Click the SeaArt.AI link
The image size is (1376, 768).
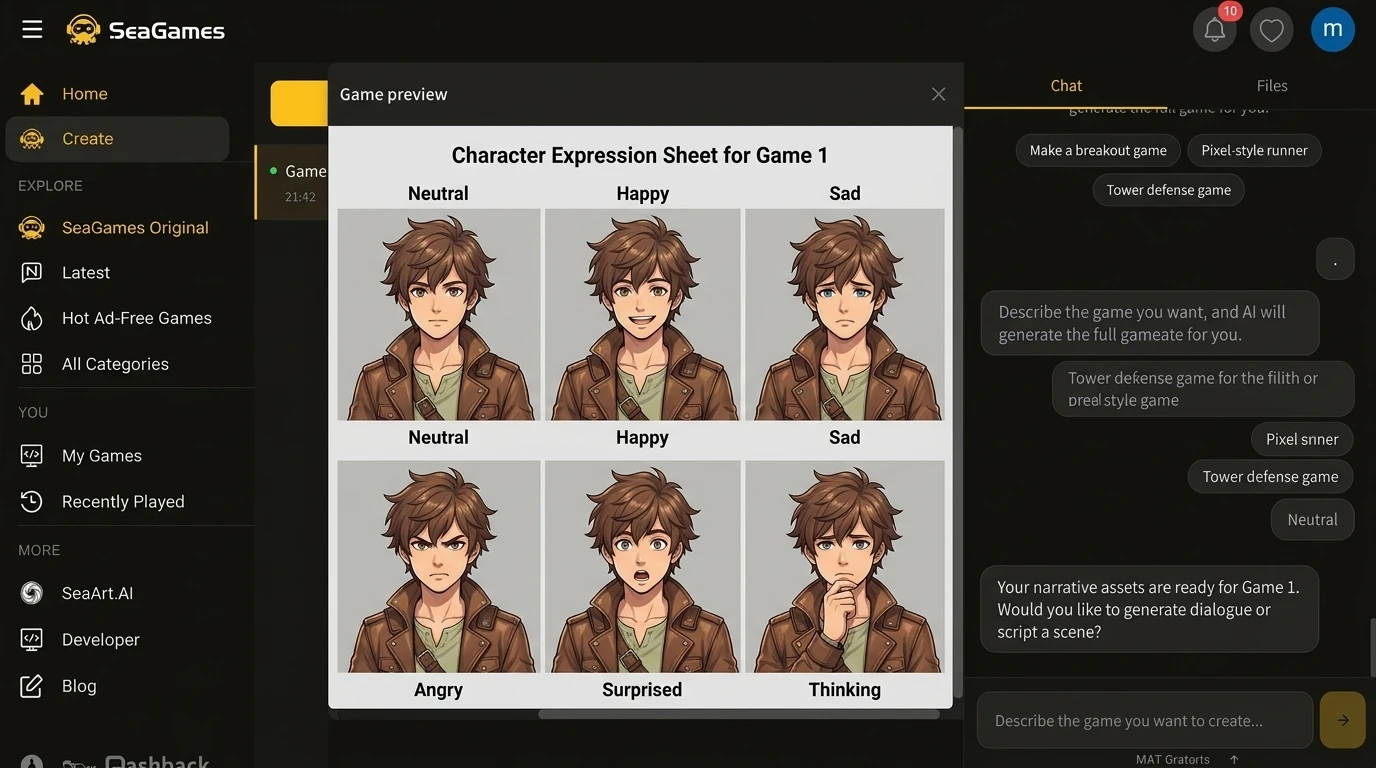coord(97,593)
